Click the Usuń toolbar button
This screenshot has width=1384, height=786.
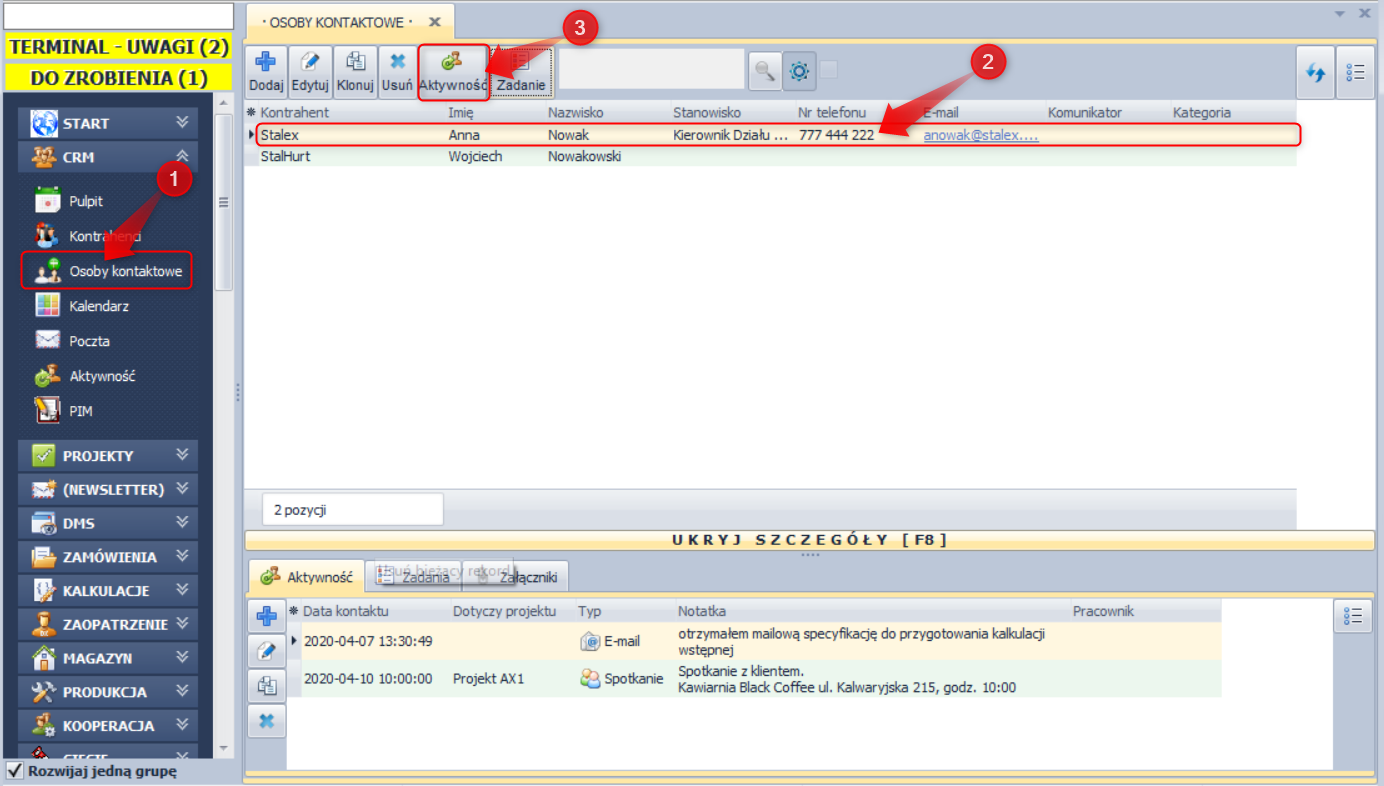point(397,72)
